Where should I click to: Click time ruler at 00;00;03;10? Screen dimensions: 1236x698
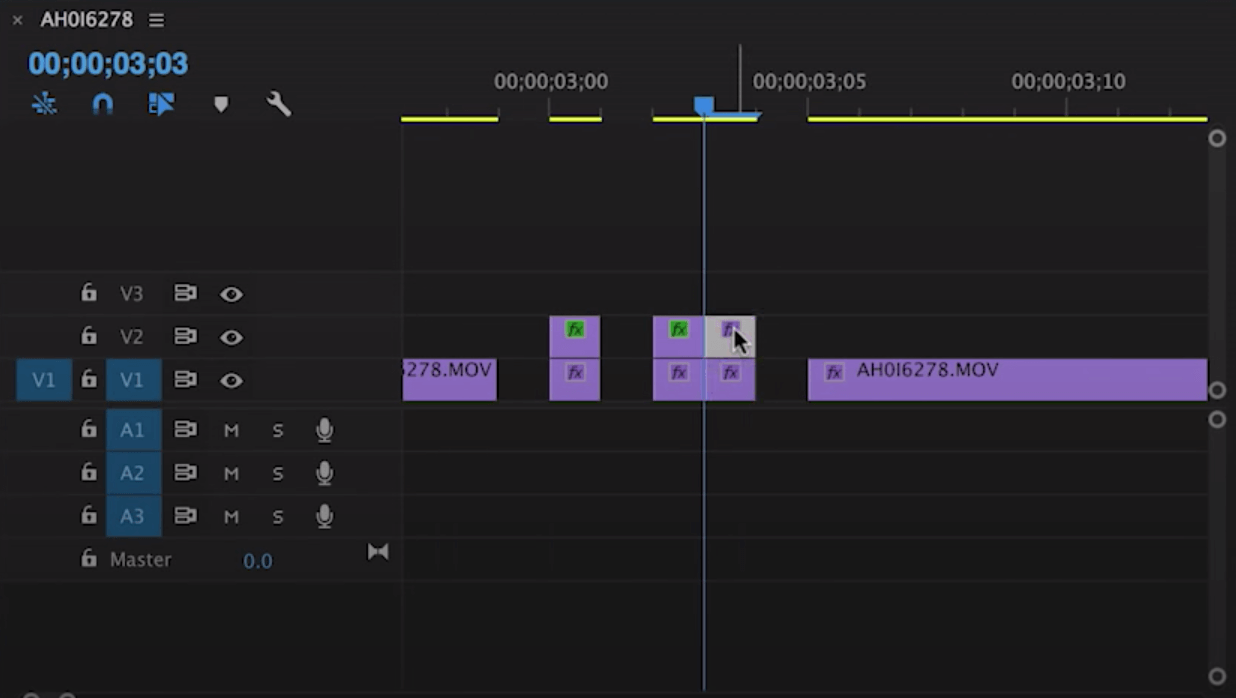(x=1068, y=82)
